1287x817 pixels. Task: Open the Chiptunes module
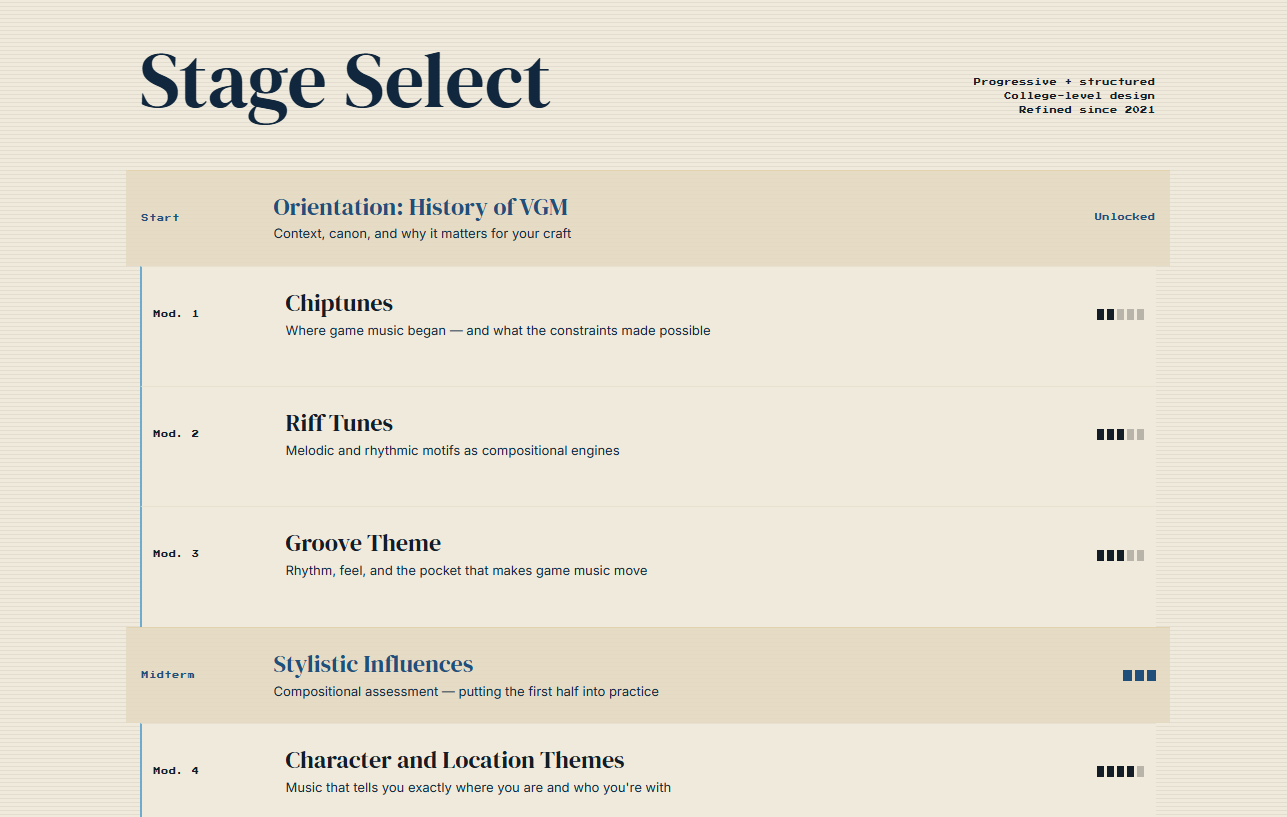click(649, 327)
